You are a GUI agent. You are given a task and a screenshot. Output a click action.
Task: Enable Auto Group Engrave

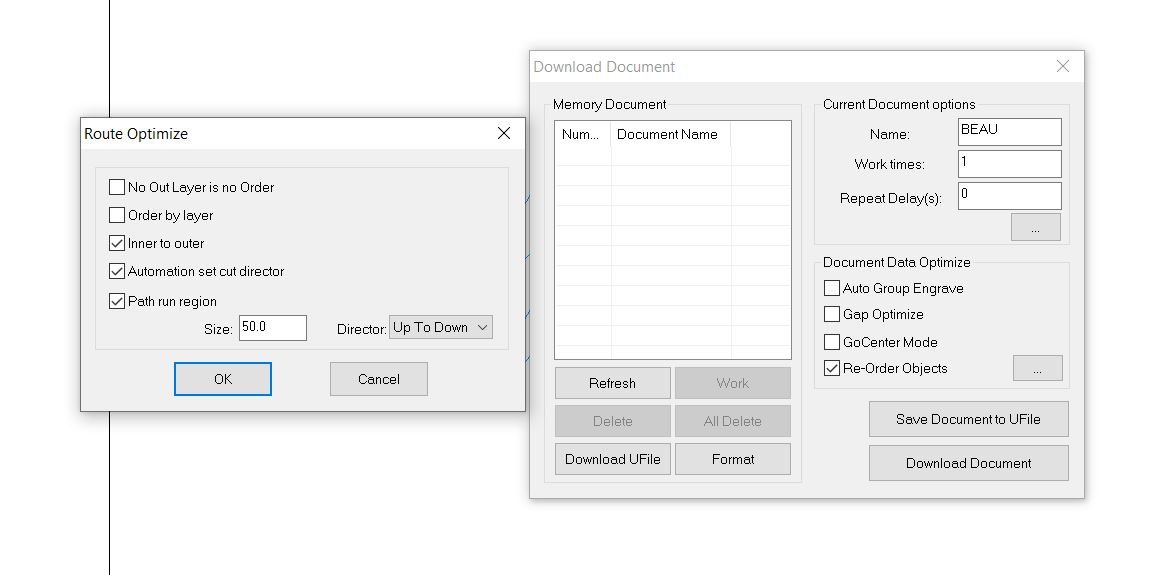tap(832, 288)
